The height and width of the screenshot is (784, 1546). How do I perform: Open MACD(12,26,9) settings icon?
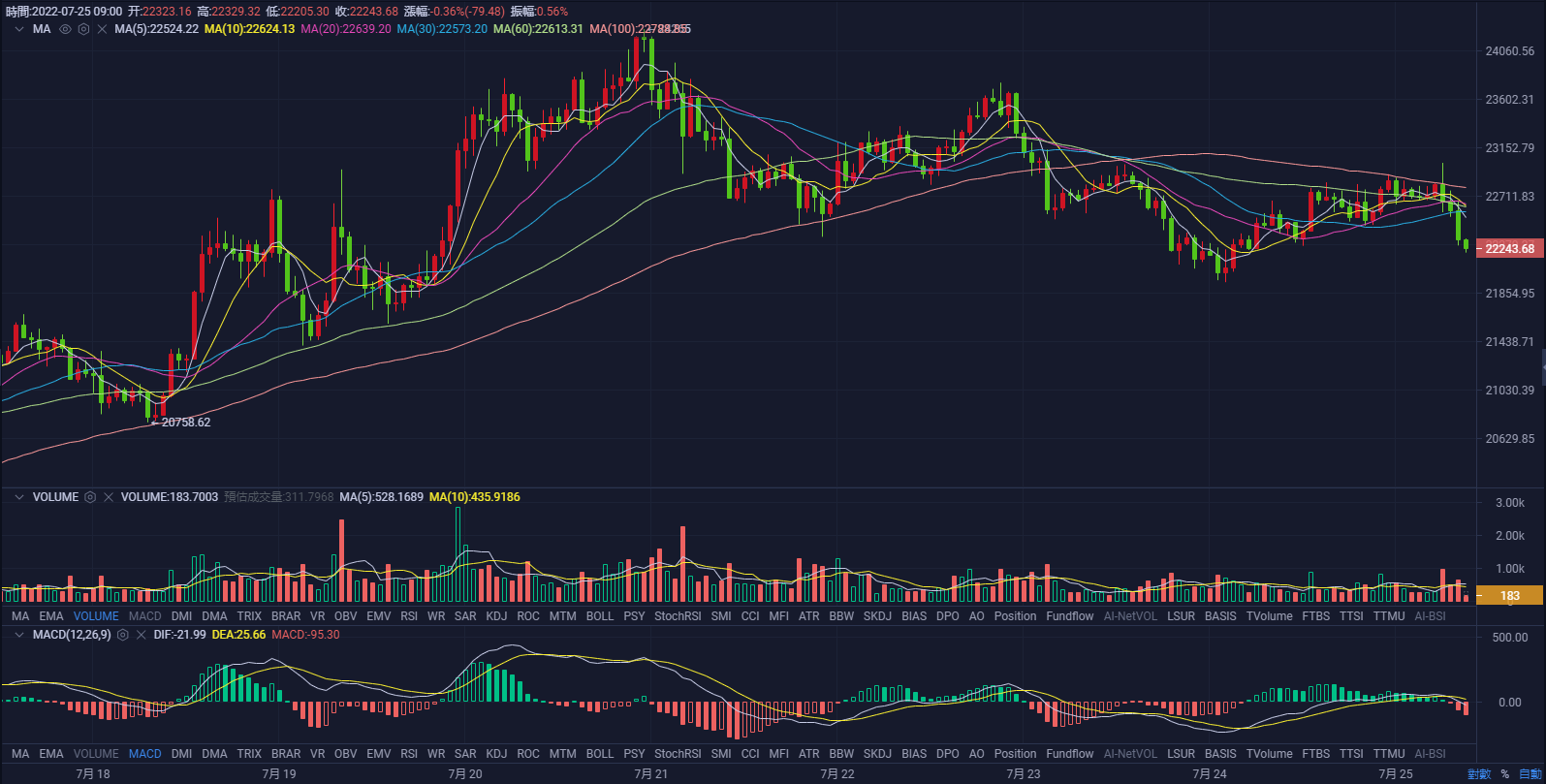[123, 635]
